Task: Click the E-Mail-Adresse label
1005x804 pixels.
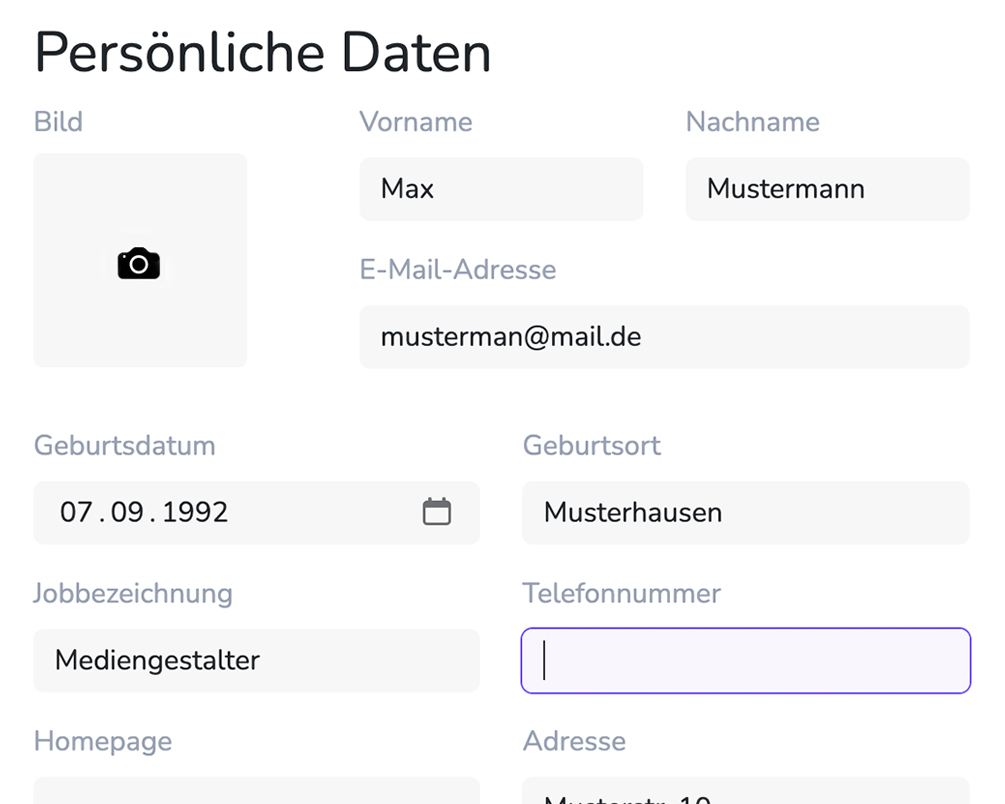Action: 457,270
